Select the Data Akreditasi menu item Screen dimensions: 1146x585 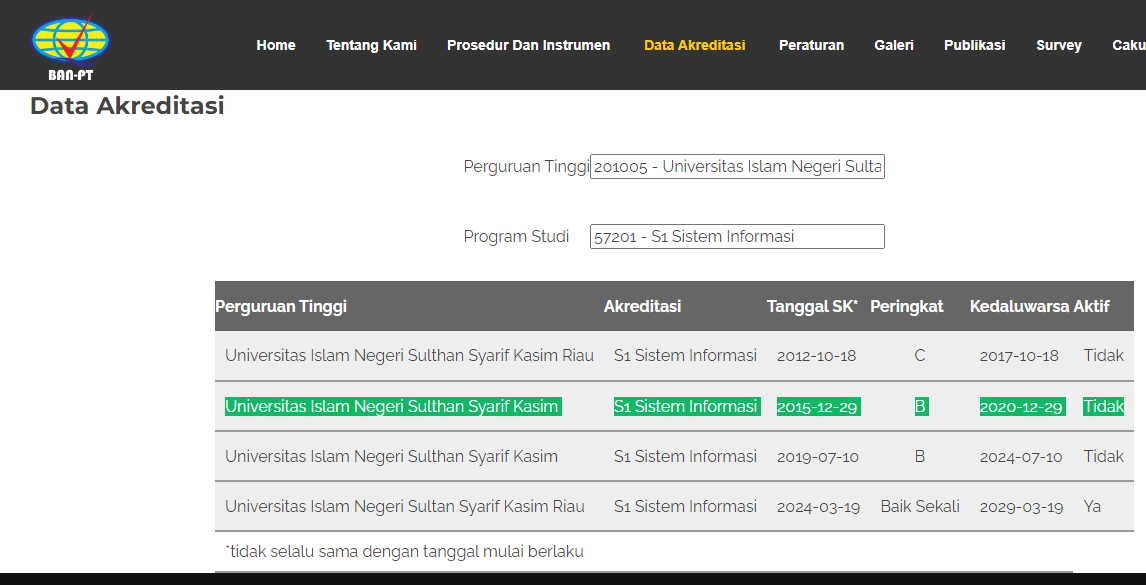(x=694, y=45)
